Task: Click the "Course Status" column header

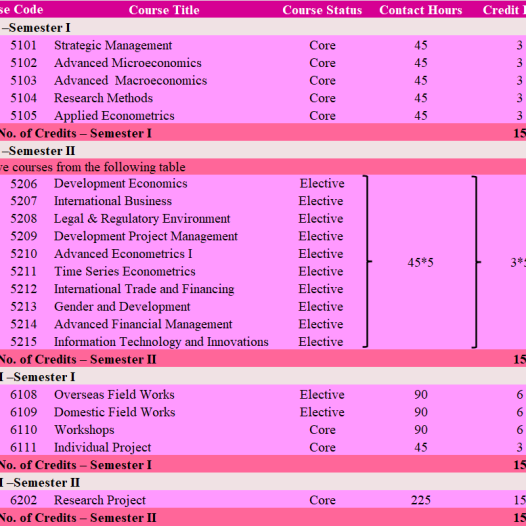Action: [x=322, y=10]
